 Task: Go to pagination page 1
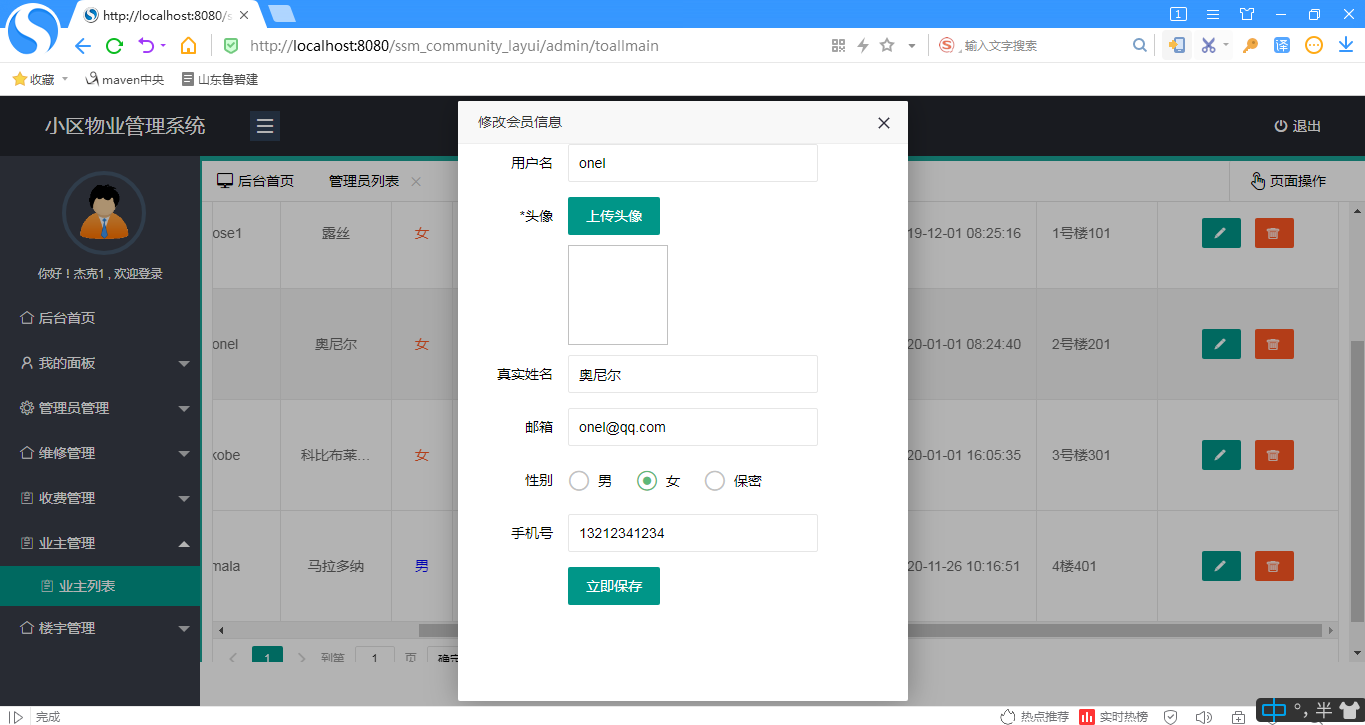click(267, 656)
